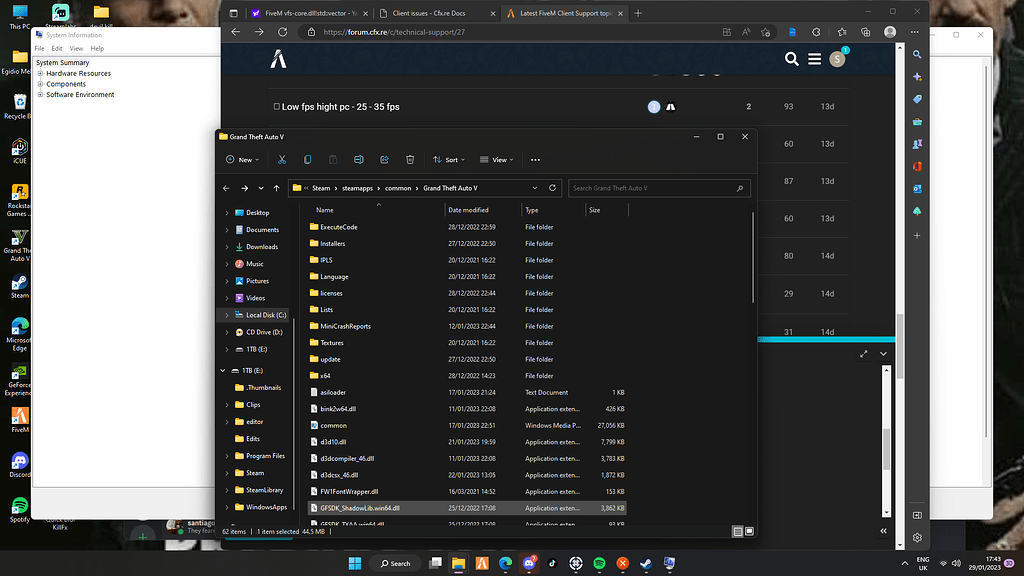Open the New dropdown in Explorer

click(x=242, y=159)
